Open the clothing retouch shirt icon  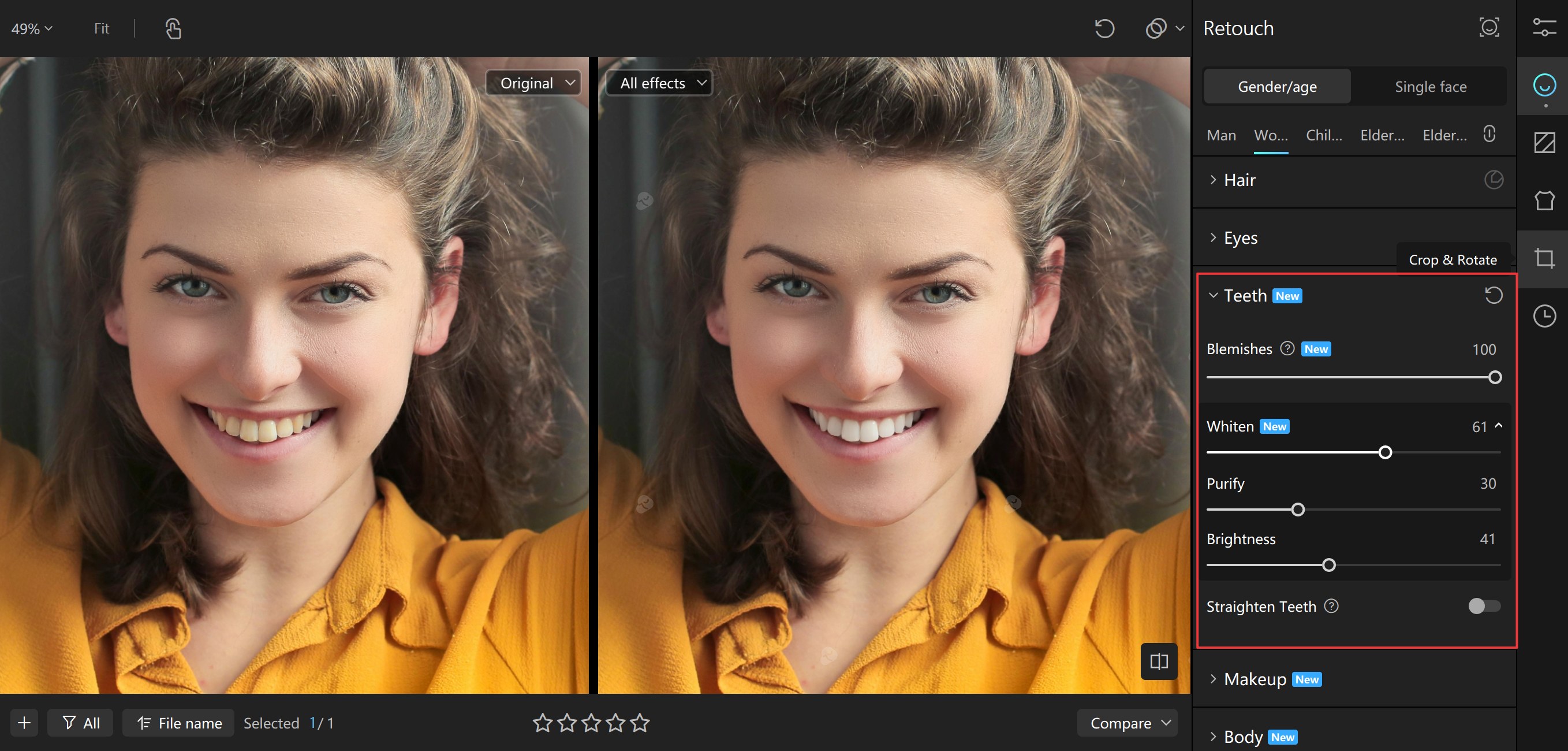click(x=1544, y=200)
